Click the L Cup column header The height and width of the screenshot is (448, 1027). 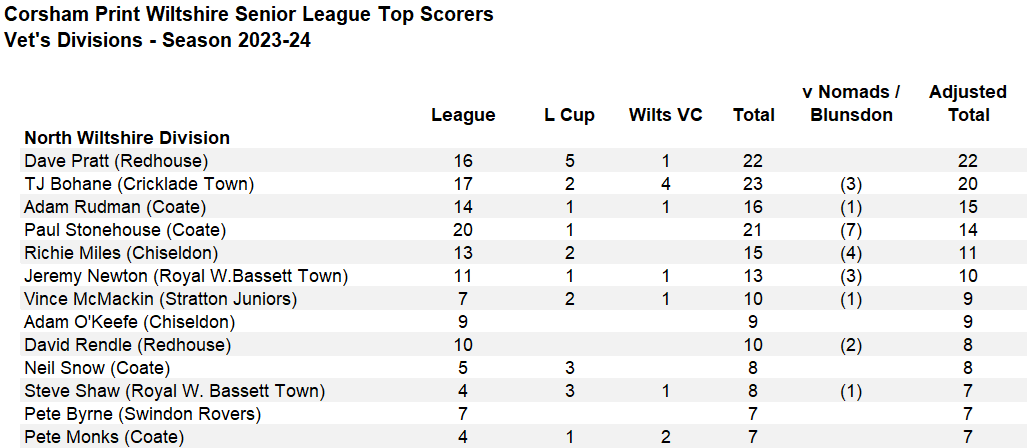(569, 115)
